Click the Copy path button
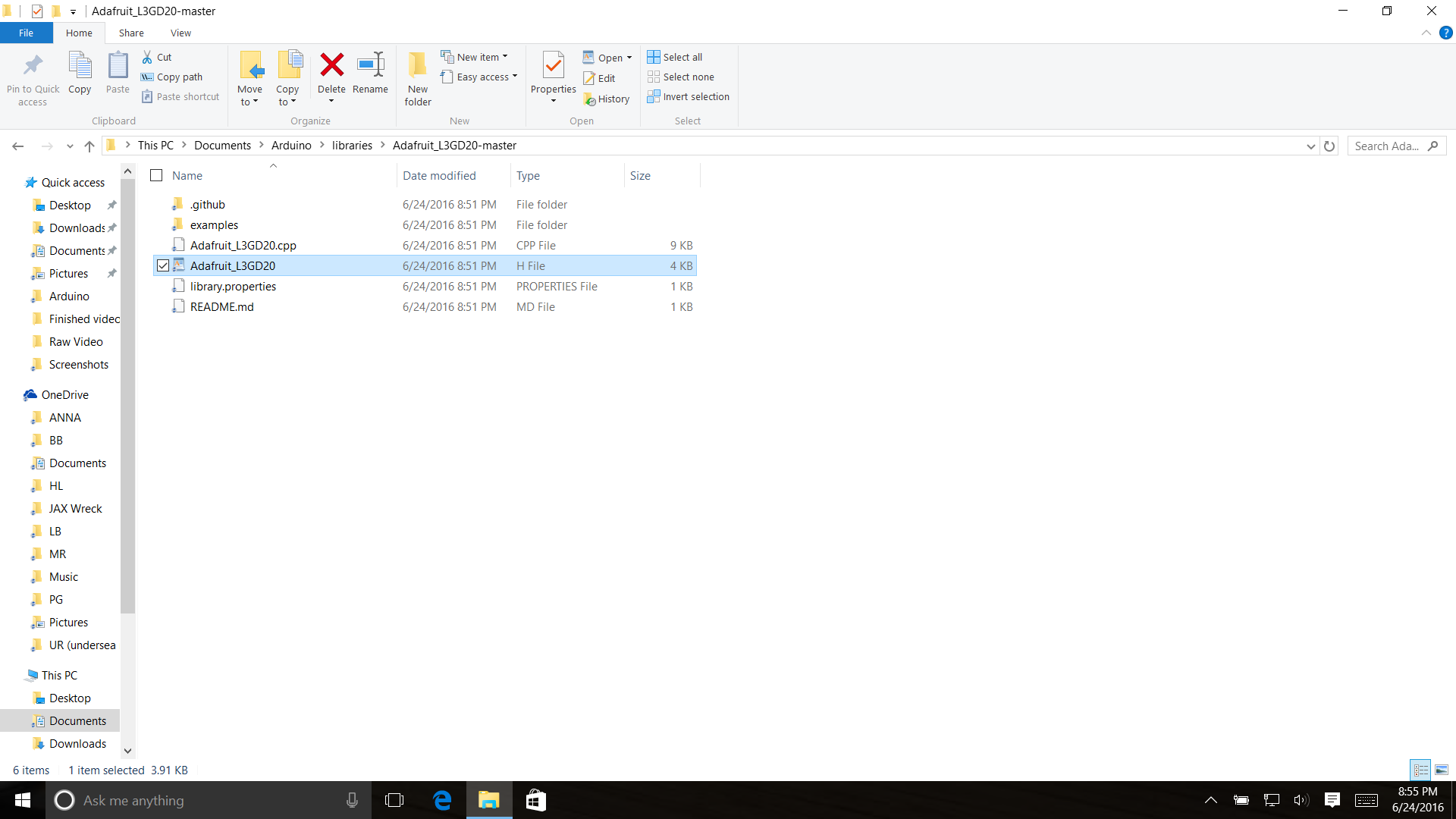The width and height of the screenshot is (1456, 819). tap(171, 77)
